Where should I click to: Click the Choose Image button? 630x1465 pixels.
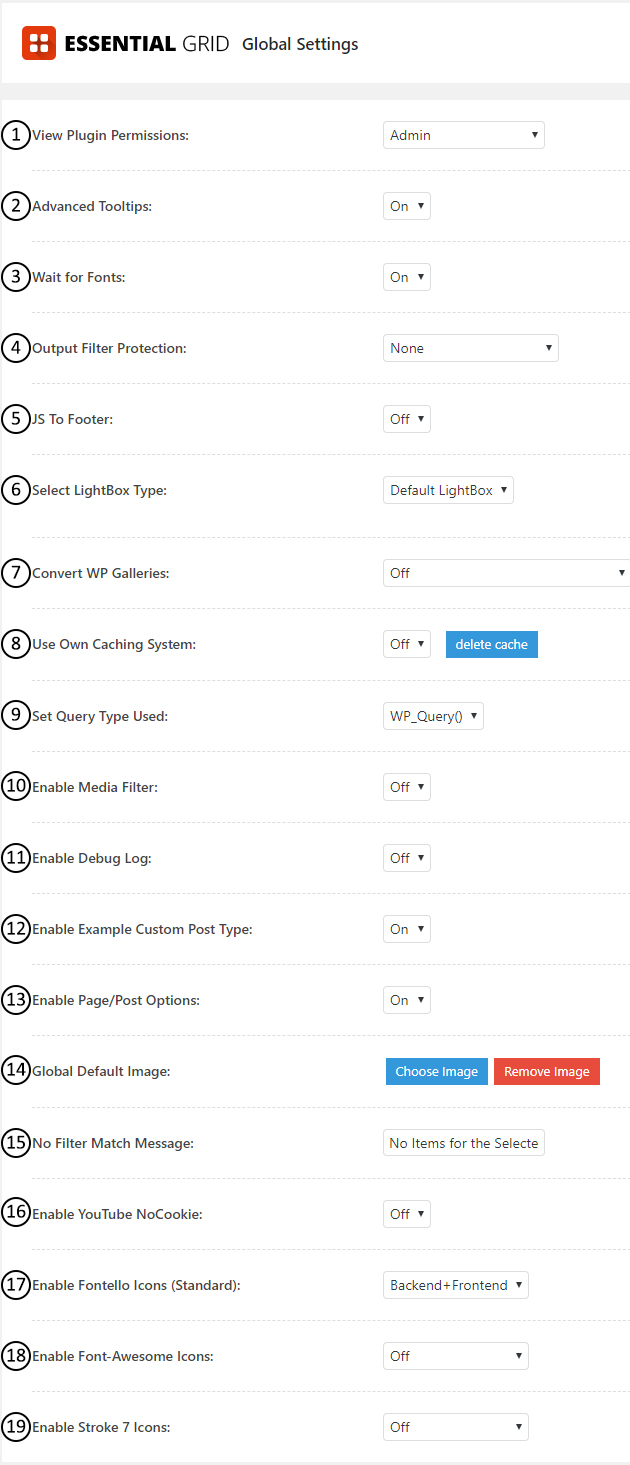pos(436,1071)
